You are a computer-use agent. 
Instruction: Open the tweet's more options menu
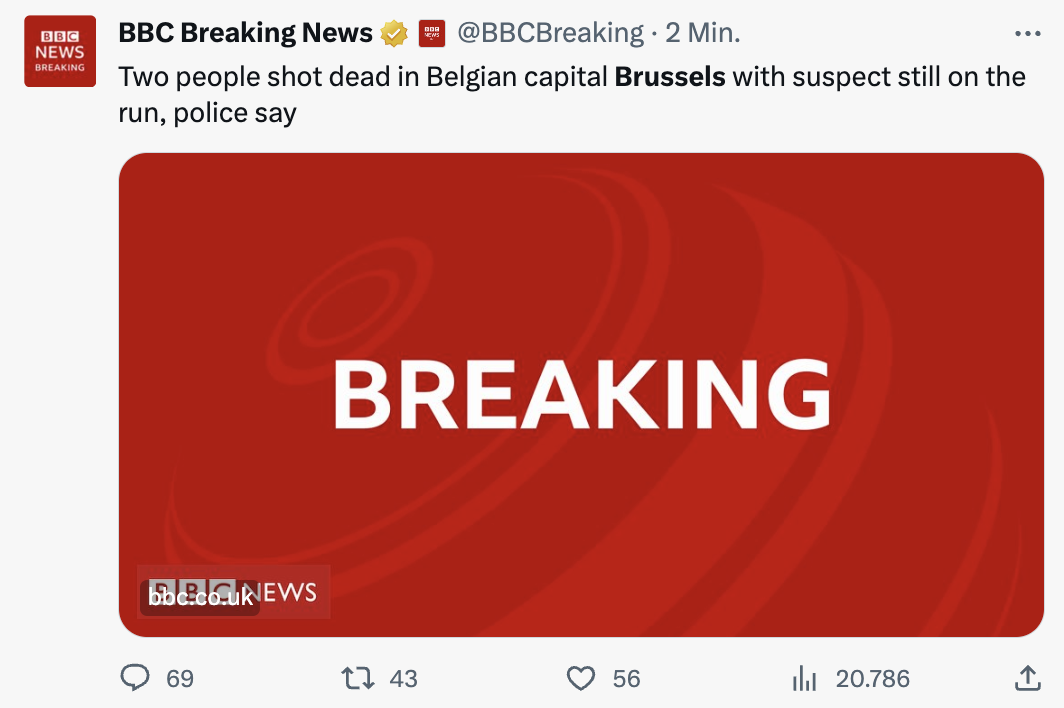pyautogui.click(x=1027, y=34)
